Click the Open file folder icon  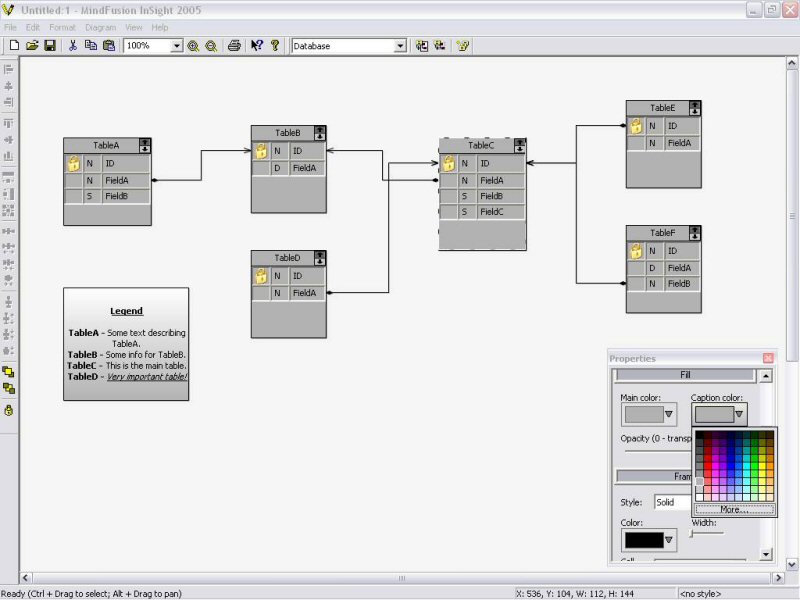[32, 46]
